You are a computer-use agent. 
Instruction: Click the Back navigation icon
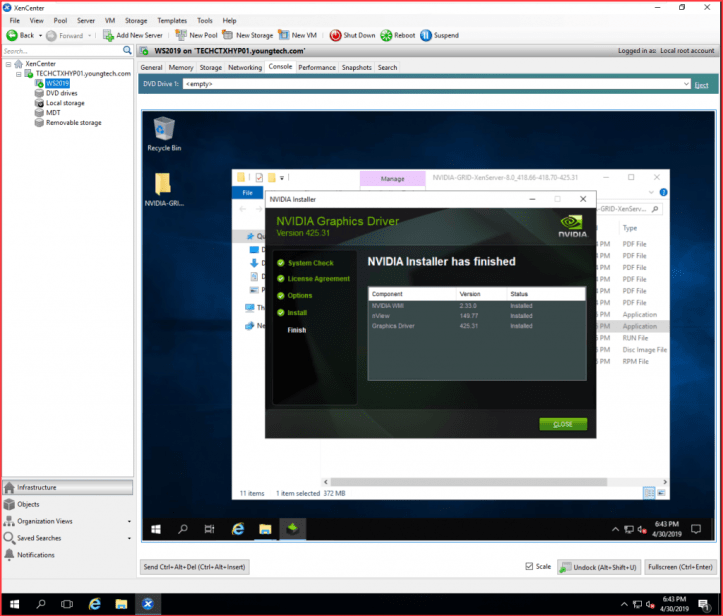[12, 36]
